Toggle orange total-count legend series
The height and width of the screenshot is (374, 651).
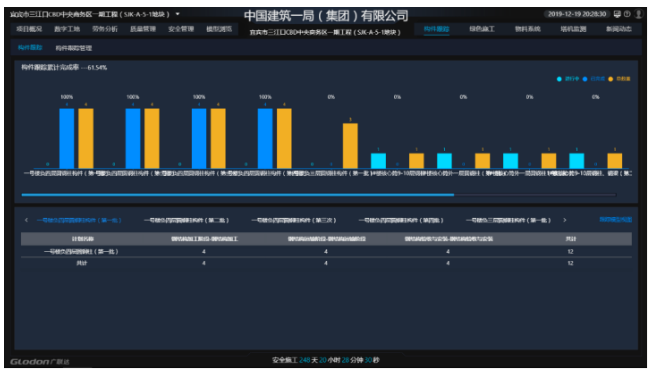pos(619,79)
